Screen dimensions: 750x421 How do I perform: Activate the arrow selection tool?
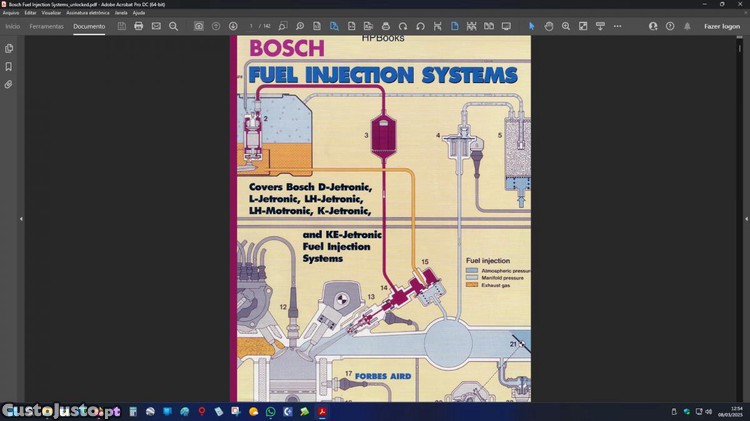coord(531,26)
